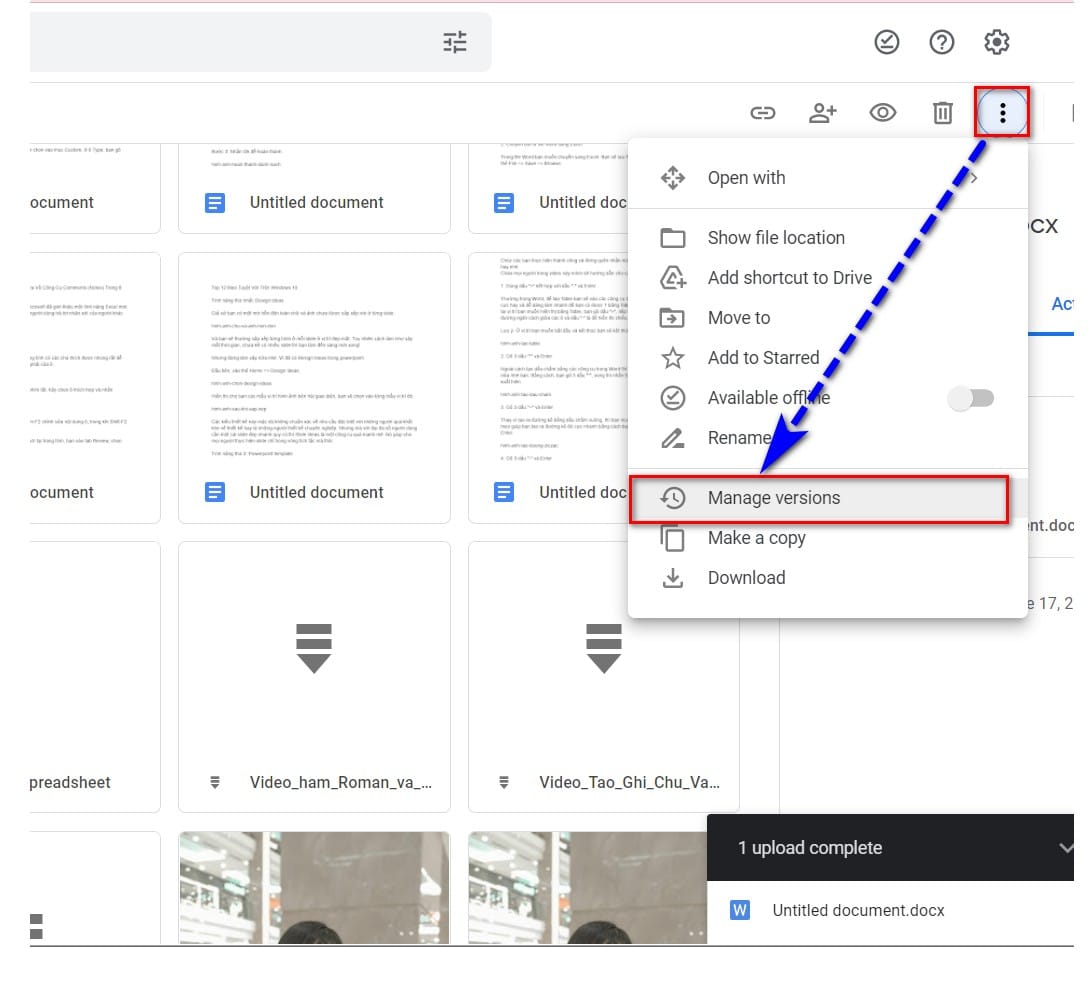Viewport: 1088px width, 1000px height.
Task: Collapse the upload complete panel chevron
Action: click(1065, 847)
